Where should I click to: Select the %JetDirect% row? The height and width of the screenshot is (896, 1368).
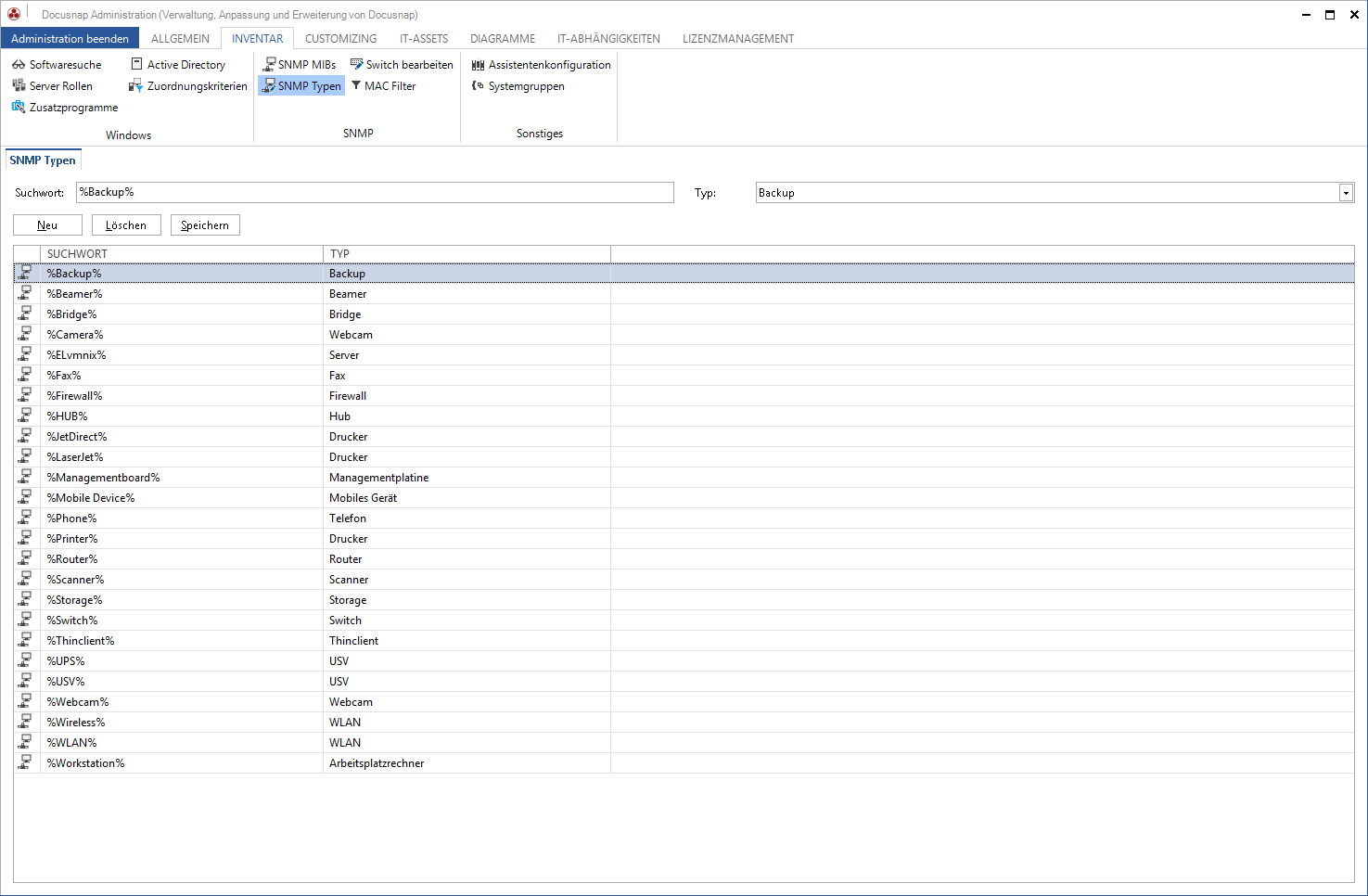pyautogui.click(x=684, y=437)
